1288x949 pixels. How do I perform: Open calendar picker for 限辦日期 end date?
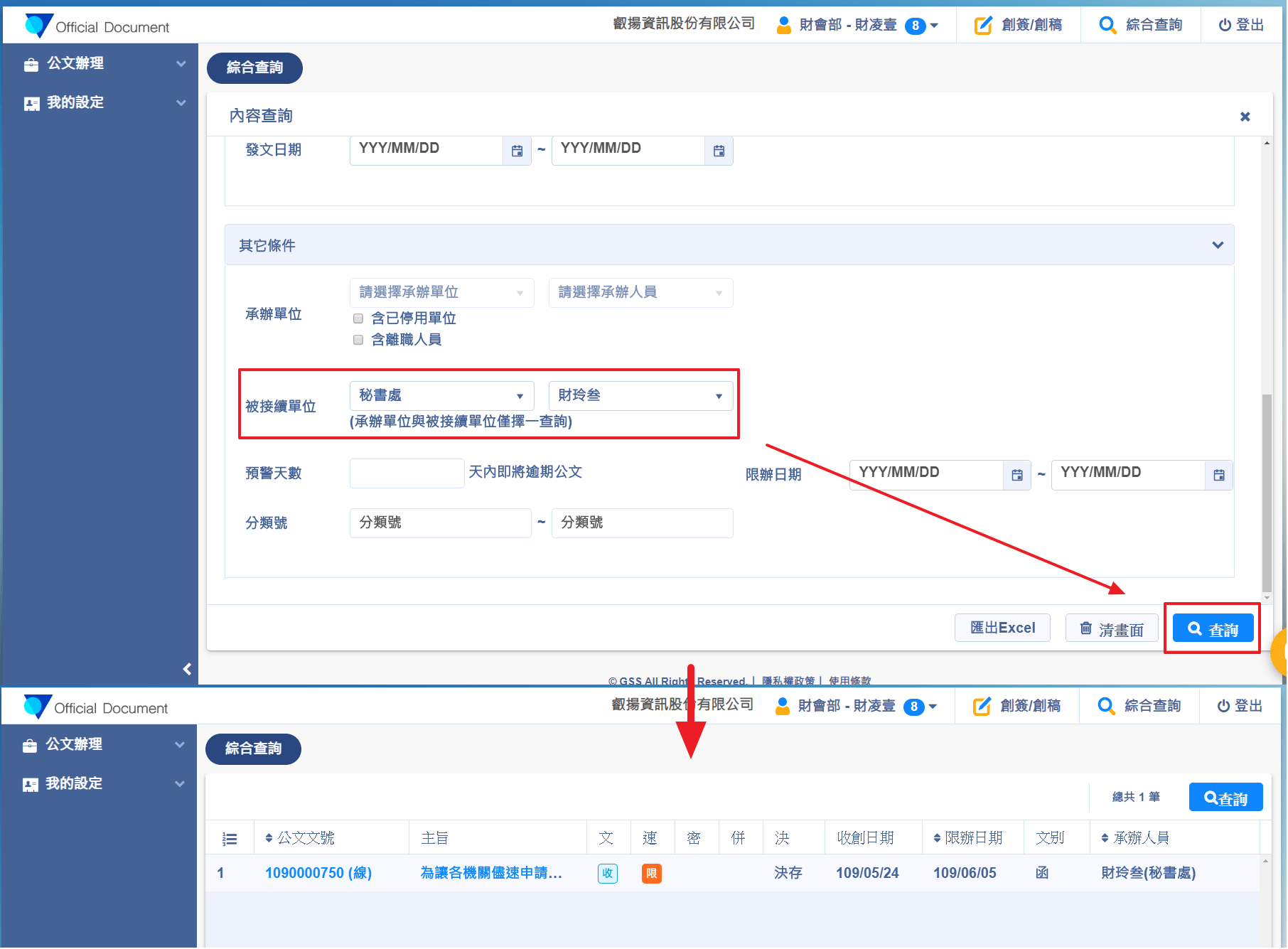pos(1218,475)
